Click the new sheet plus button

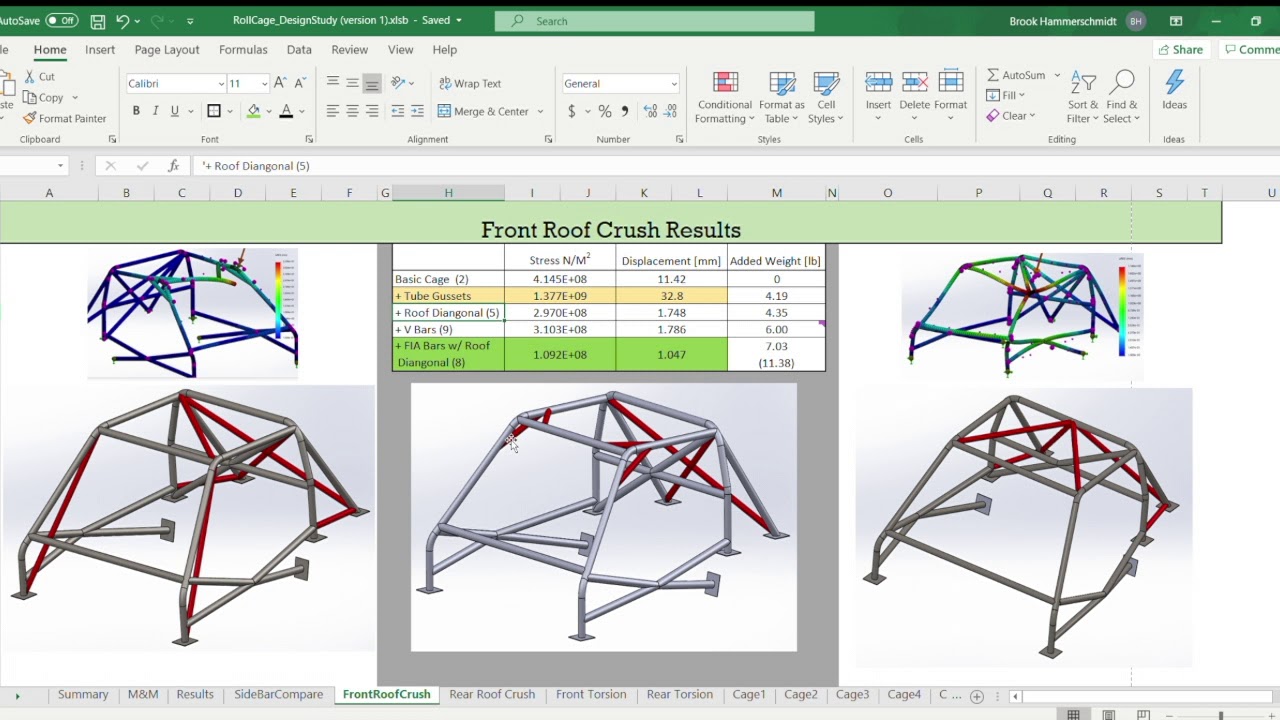[977, 696]
